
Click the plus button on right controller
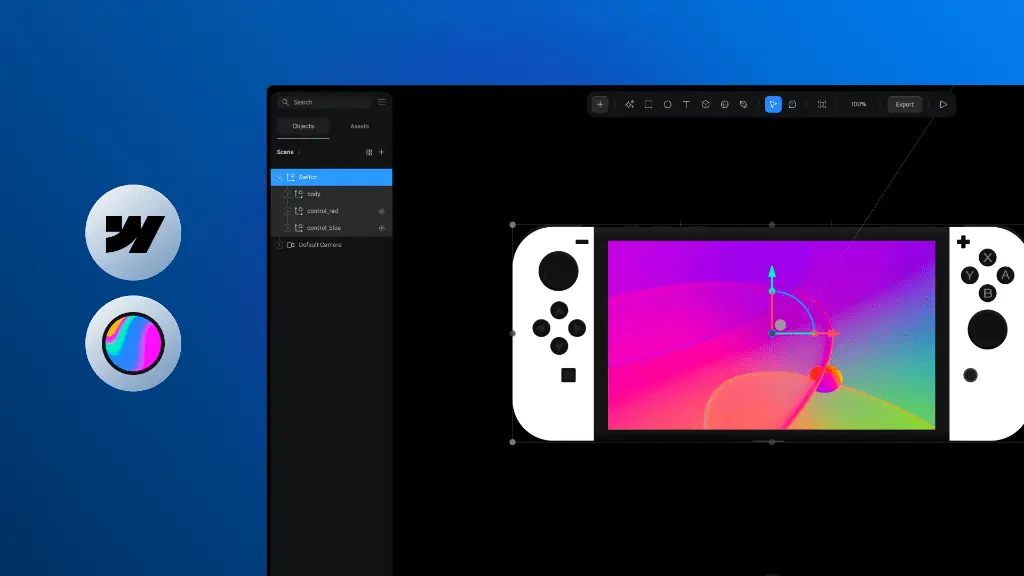tap(963, 242)
